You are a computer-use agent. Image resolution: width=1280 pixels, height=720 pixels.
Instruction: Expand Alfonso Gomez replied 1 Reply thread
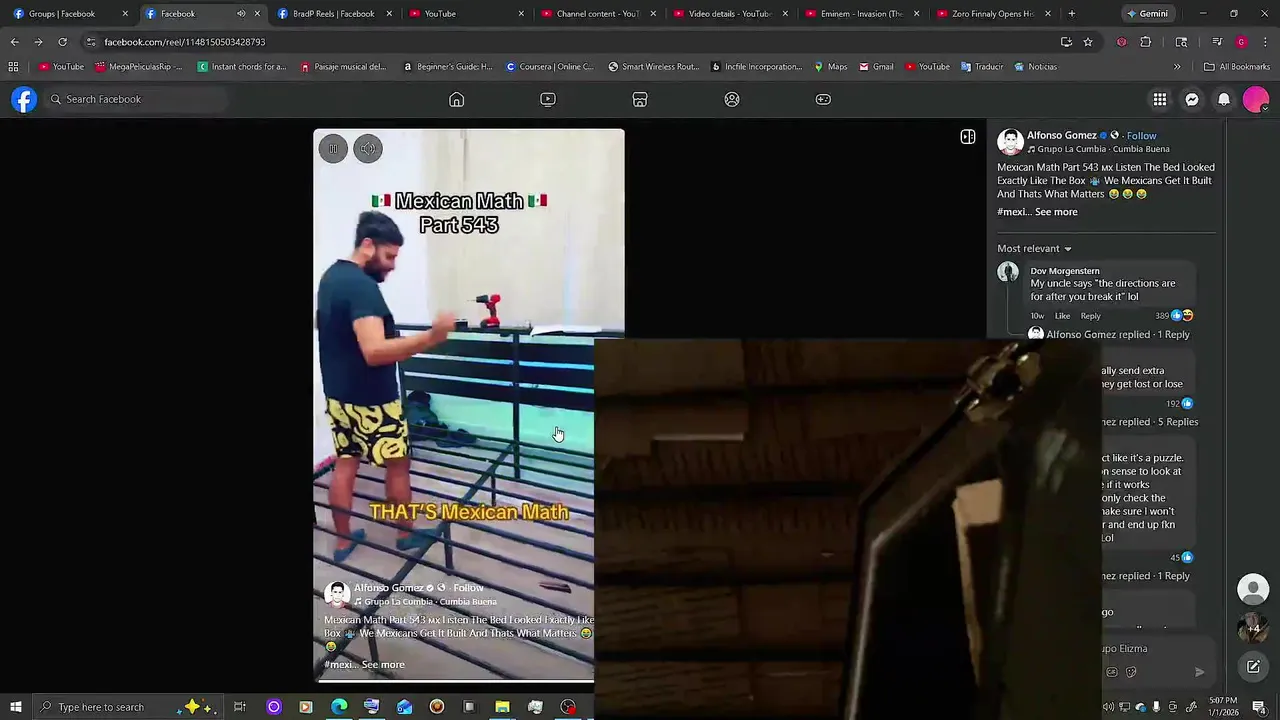pyautogui.click(x=1118, y=335)
